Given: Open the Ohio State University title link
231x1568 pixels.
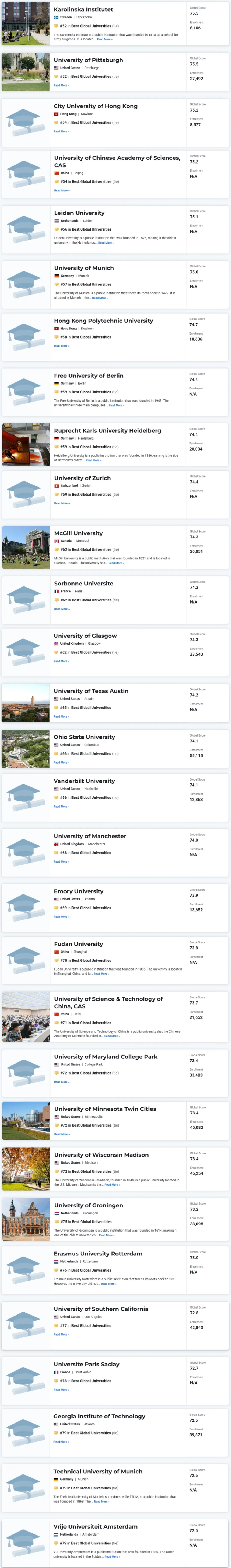Looking at the screenshot, I should pos(84,737).
